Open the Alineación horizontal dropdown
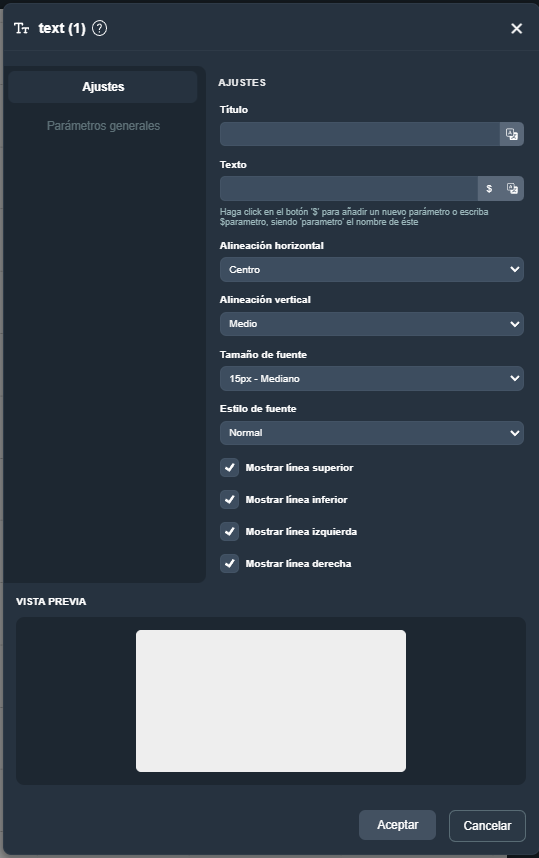 372,269
